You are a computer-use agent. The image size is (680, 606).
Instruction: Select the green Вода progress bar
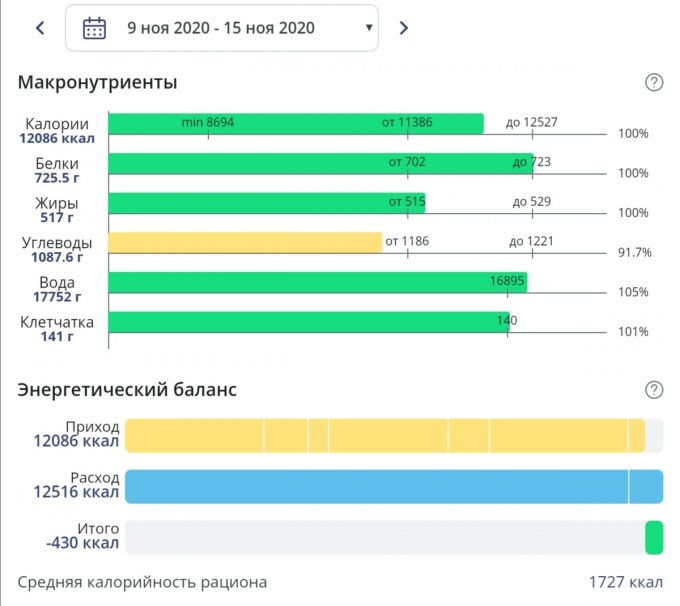pos(317,282)
